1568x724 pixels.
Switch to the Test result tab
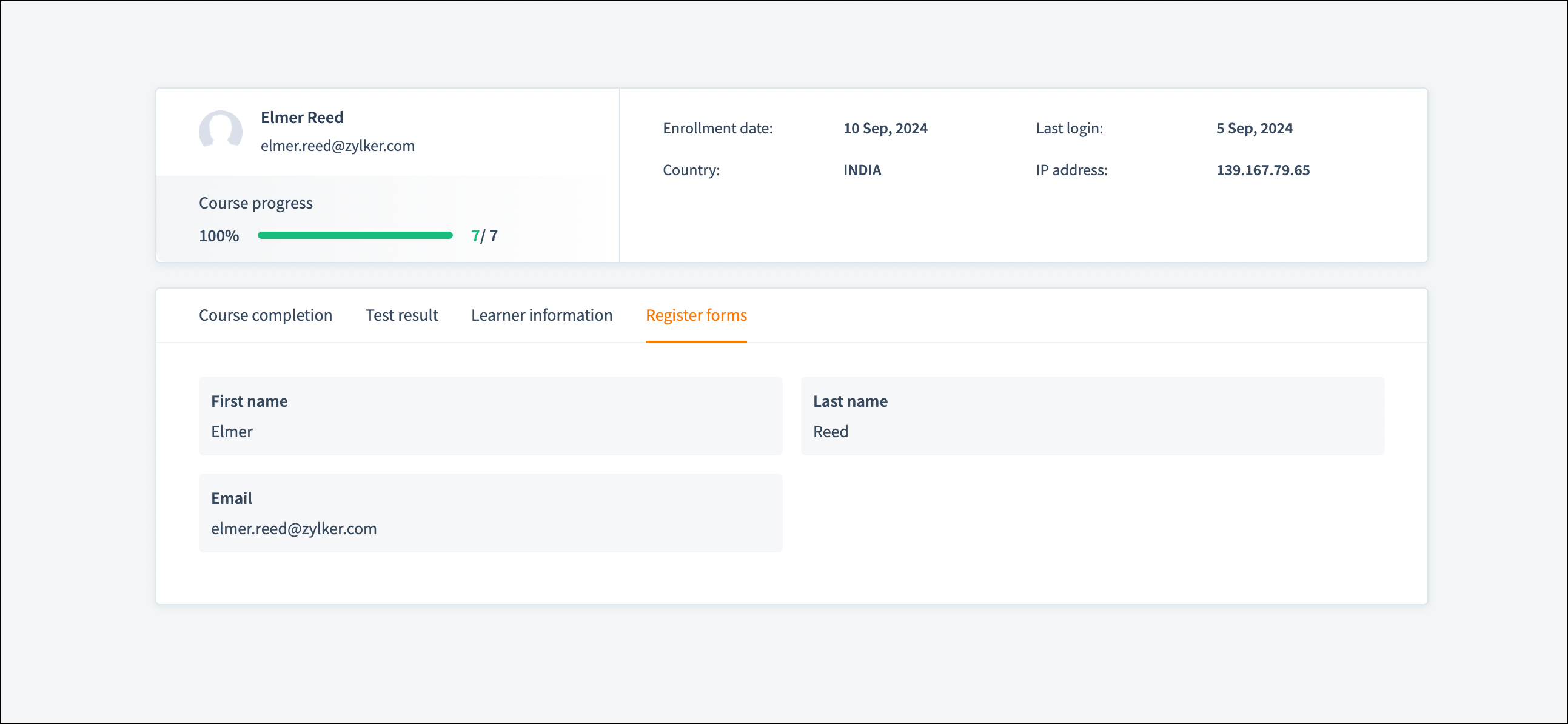pos(402,315)
